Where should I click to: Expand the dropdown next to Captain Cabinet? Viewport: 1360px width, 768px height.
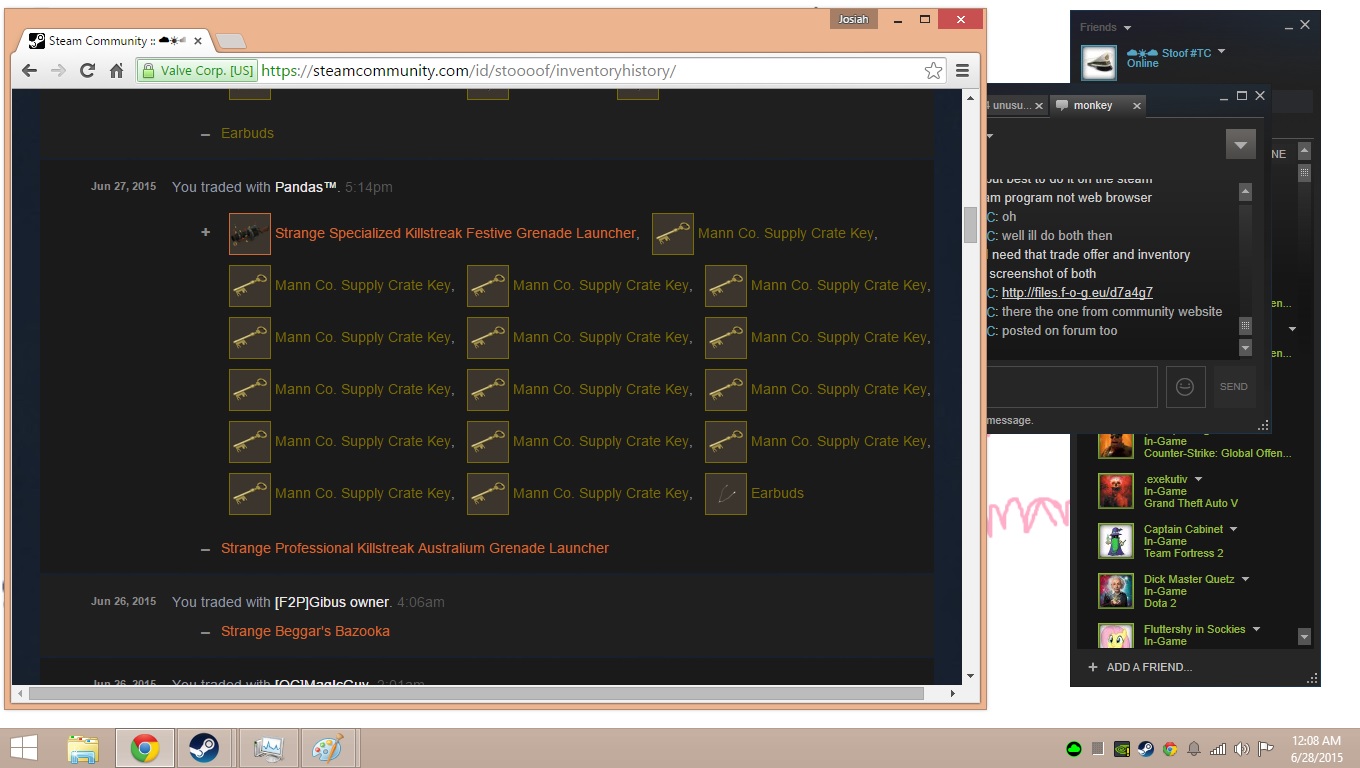1233,529
